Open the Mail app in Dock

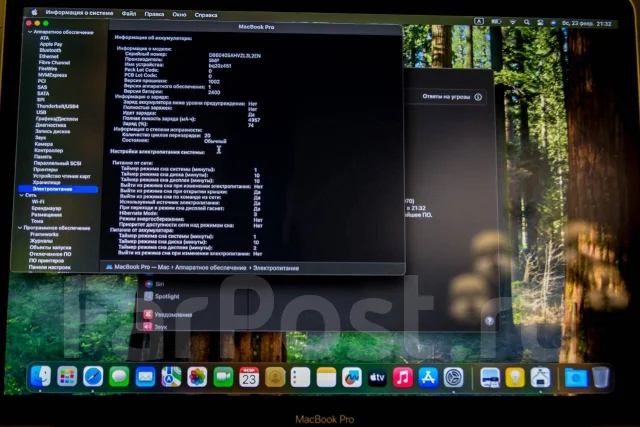pyautogui.click(x=145, y=377)
